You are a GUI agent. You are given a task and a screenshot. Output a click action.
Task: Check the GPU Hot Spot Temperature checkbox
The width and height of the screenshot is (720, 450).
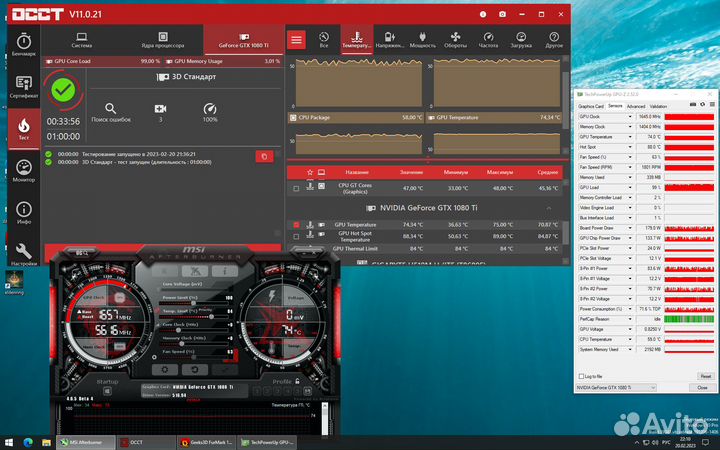pos(296,236)
